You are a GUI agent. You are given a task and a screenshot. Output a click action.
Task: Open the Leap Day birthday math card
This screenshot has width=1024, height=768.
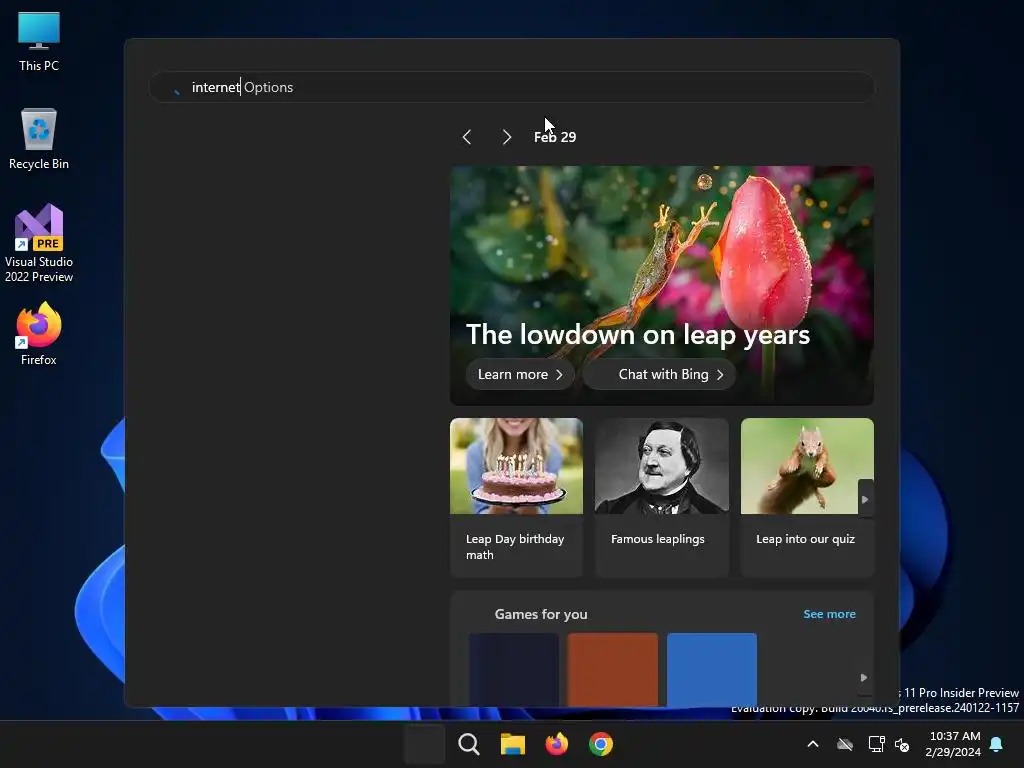point(516,498)
